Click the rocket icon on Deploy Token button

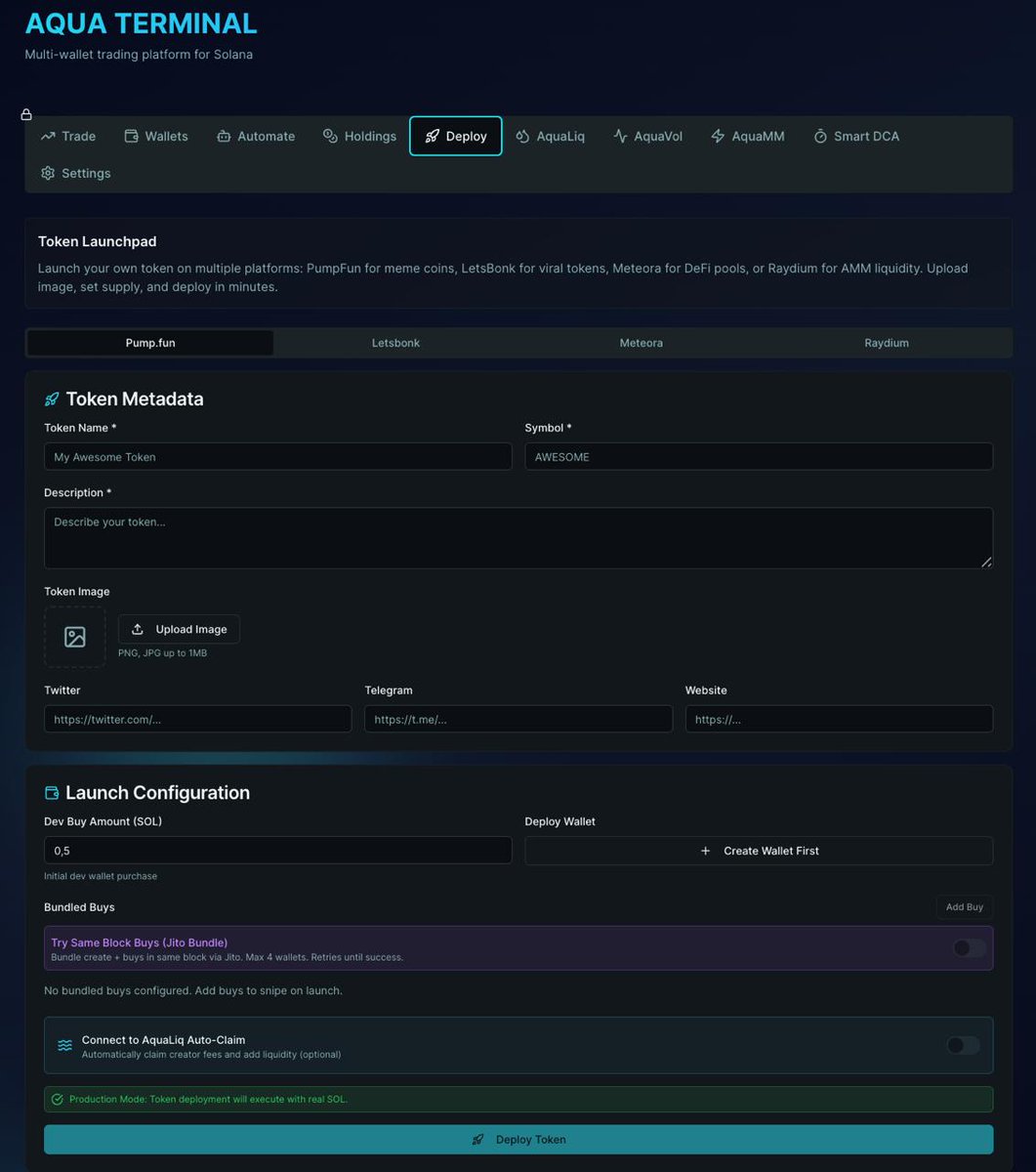(x=477, y=1139)
